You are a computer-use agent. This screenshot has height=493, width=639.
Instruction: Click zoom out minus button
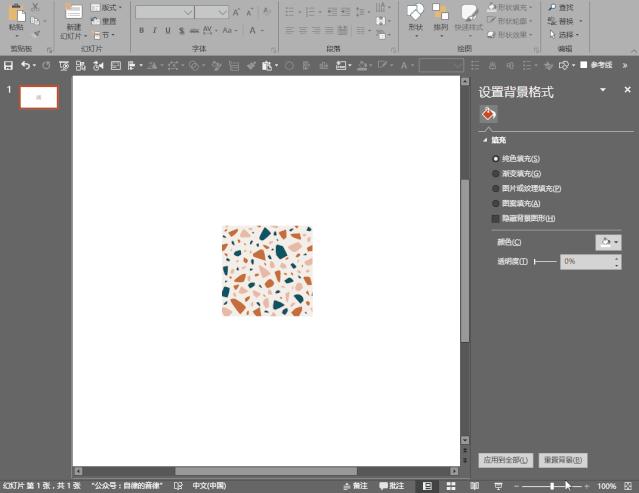516,486
